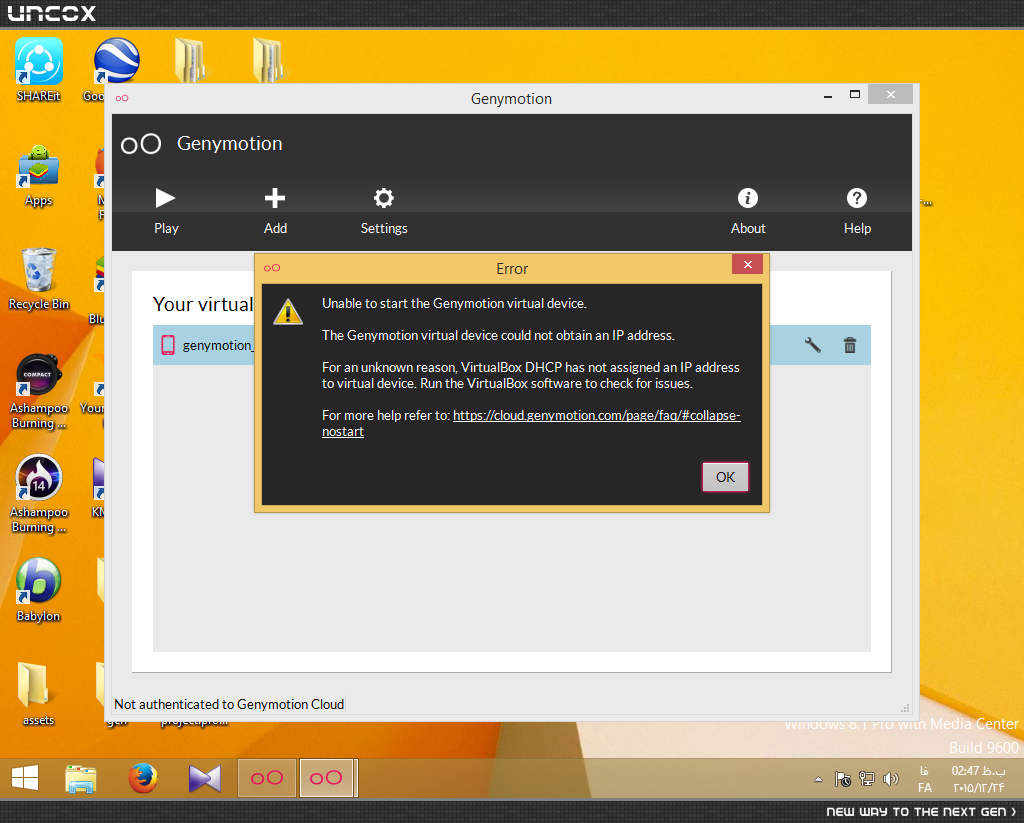Click the trash icon to delete the device
Image resolution: width=1024 pixels, height=823 pixels.
coord(850,345)
